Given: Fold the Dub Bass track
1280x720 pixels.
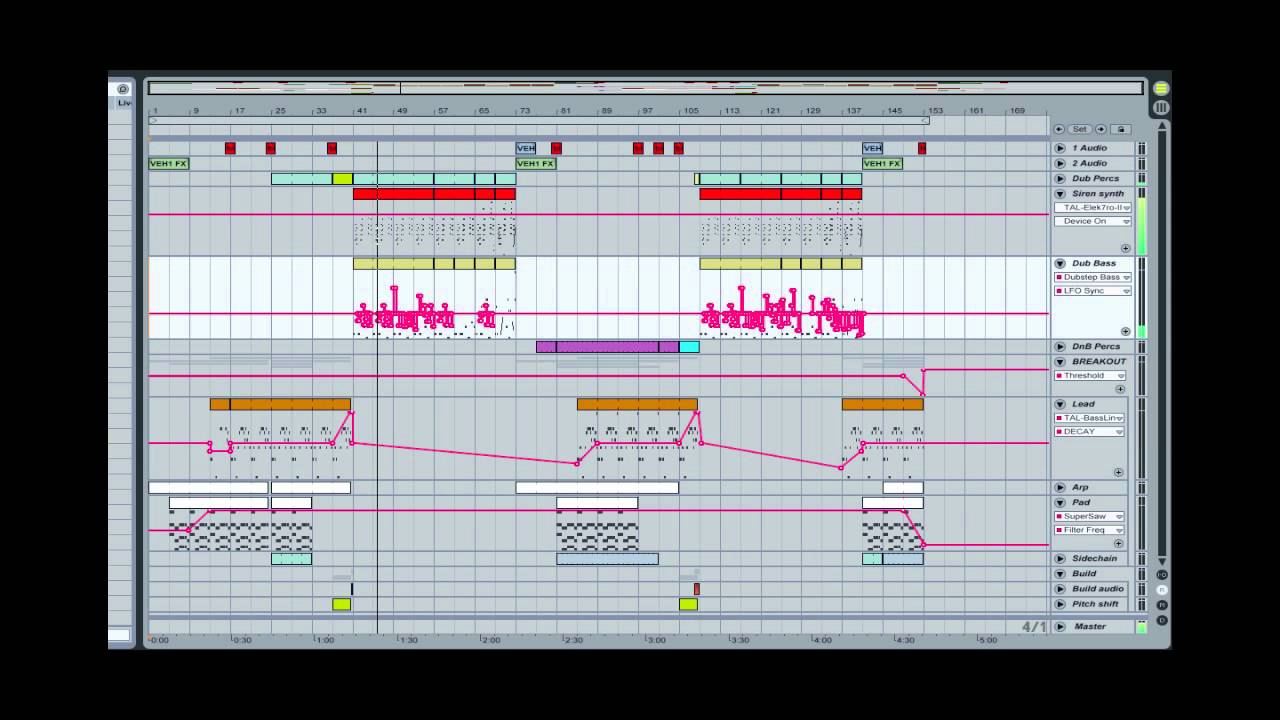Looking at the screenshot, I should pos(1060,263).
